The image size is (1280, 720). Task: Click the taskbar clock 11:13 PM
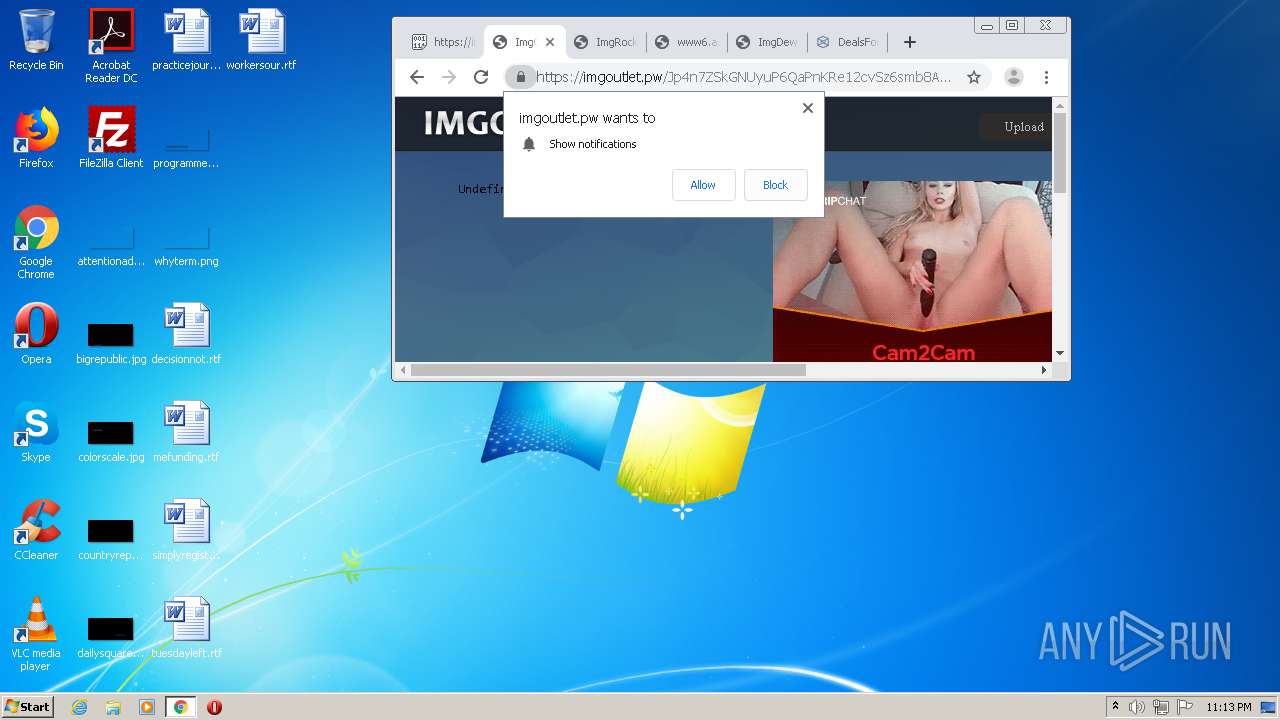(1228, 707)
